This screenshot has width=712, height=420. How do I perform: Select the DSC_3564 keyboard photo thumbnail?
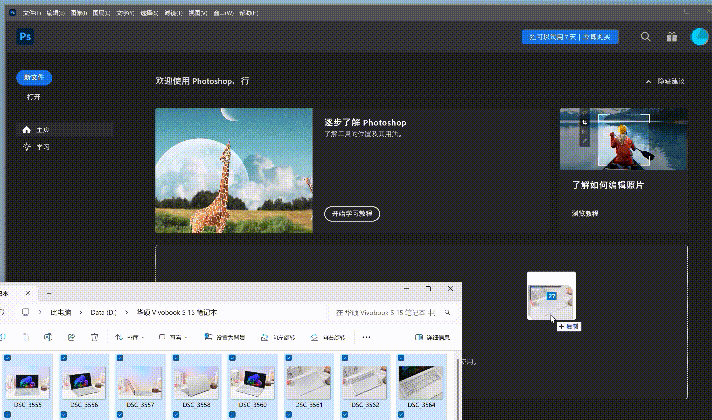(421, 382)
